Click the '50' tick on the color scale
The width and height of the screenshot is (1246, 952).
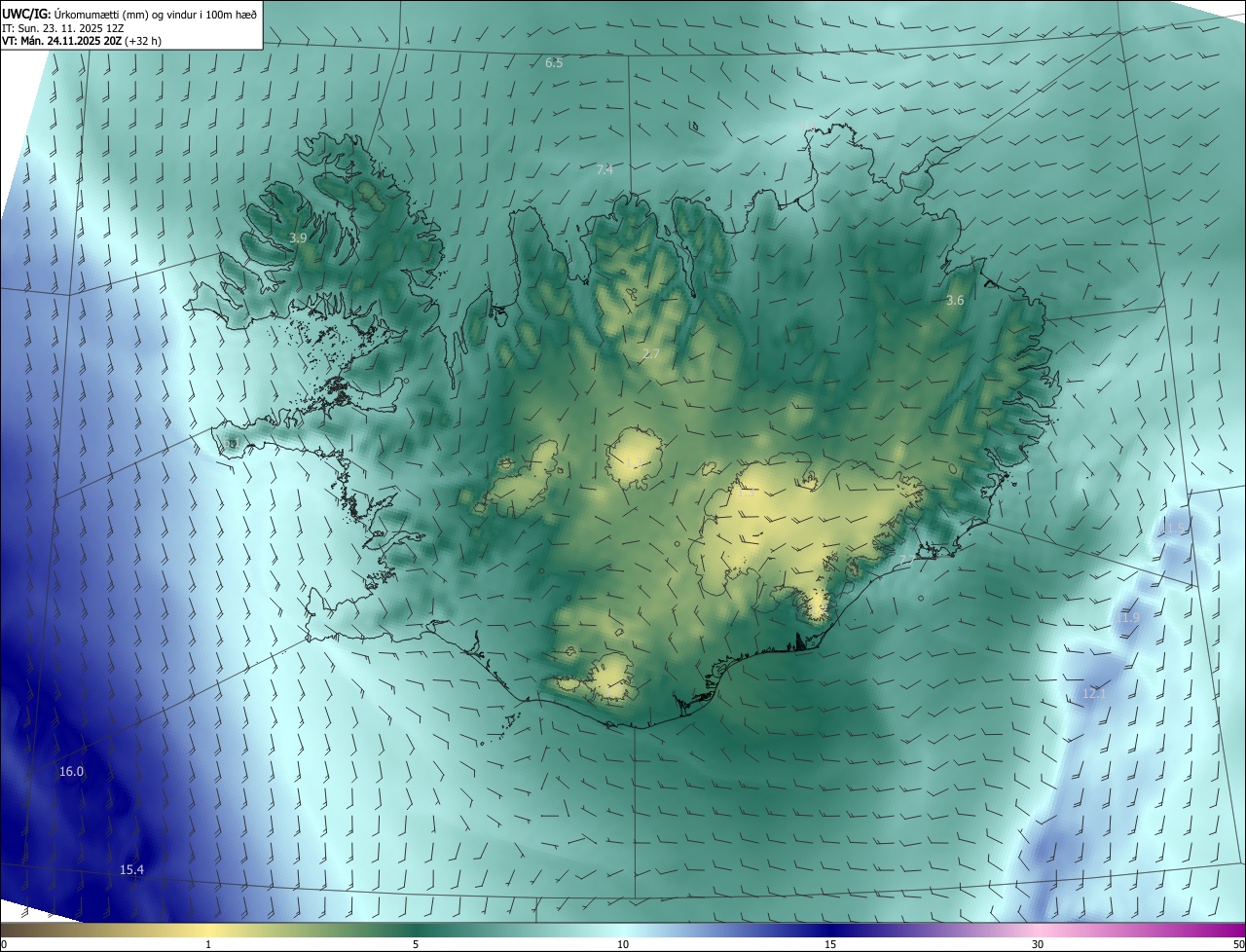[x=1238, y=944]
